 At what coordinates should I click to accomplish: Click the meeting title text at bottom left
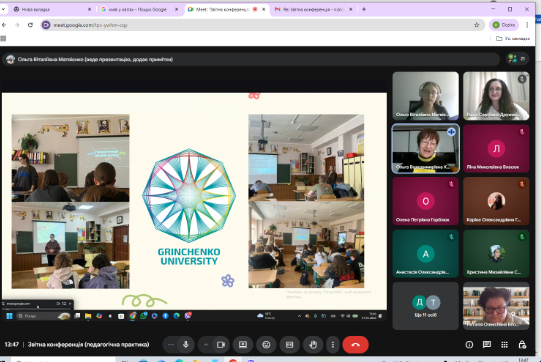88,344
